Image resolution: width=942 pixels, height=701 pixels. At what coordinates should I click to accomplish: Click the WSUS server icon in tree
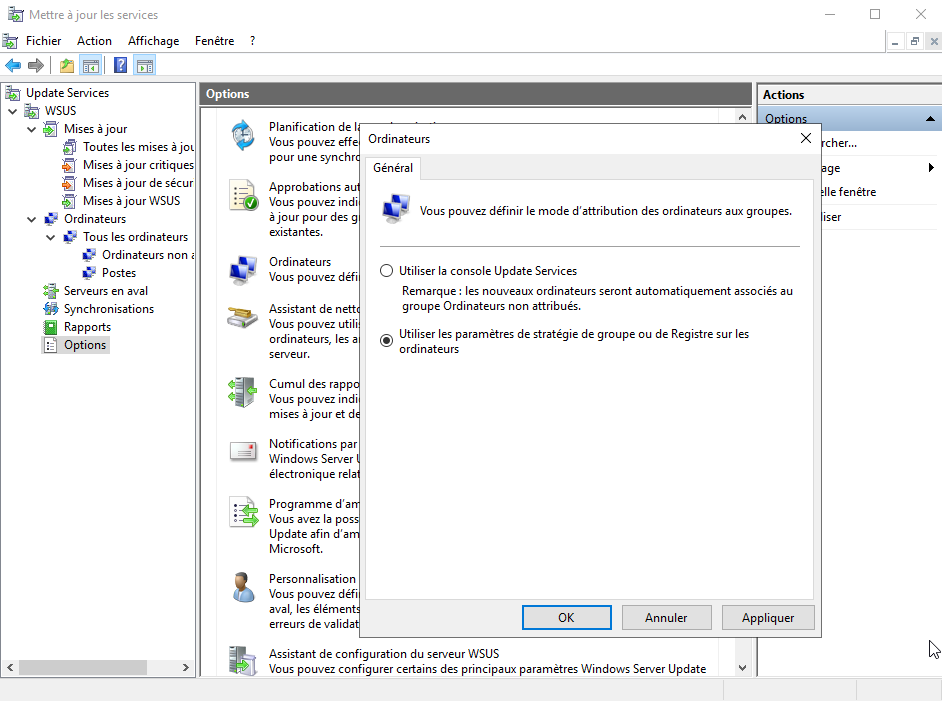(x=32, y=111)
